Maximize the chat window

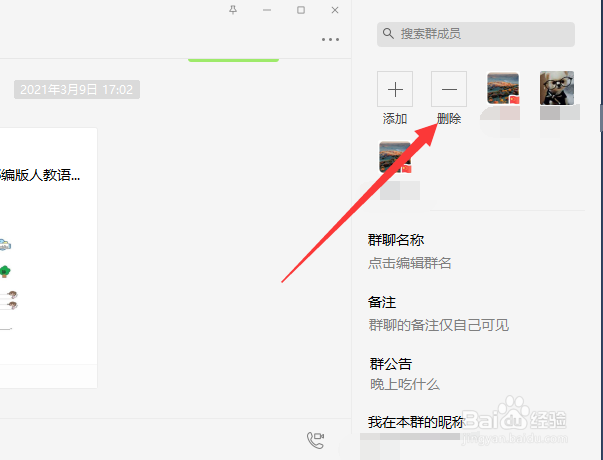(x=301, y=10)
